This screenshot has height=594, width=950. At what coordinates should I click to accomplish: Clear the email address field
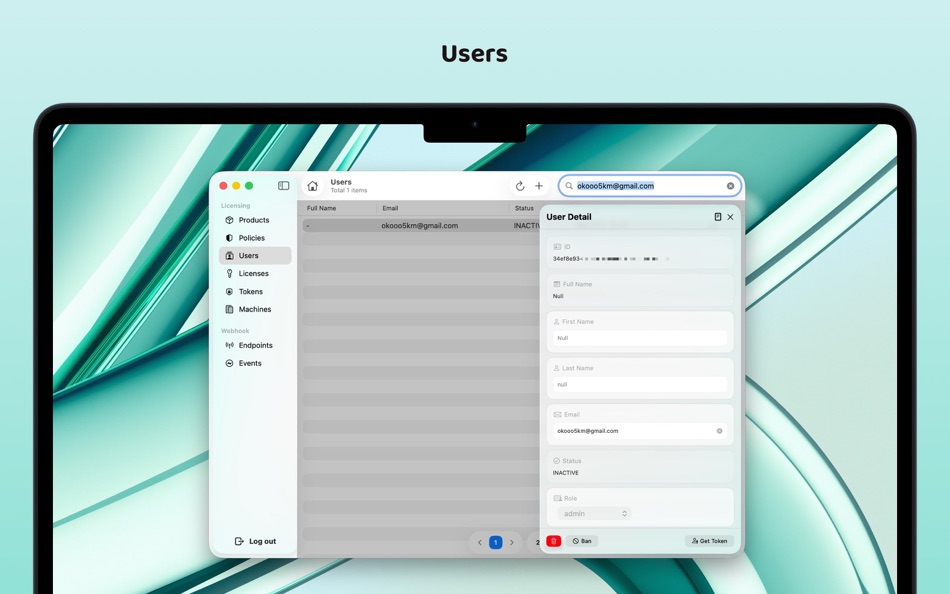(719, 430)
